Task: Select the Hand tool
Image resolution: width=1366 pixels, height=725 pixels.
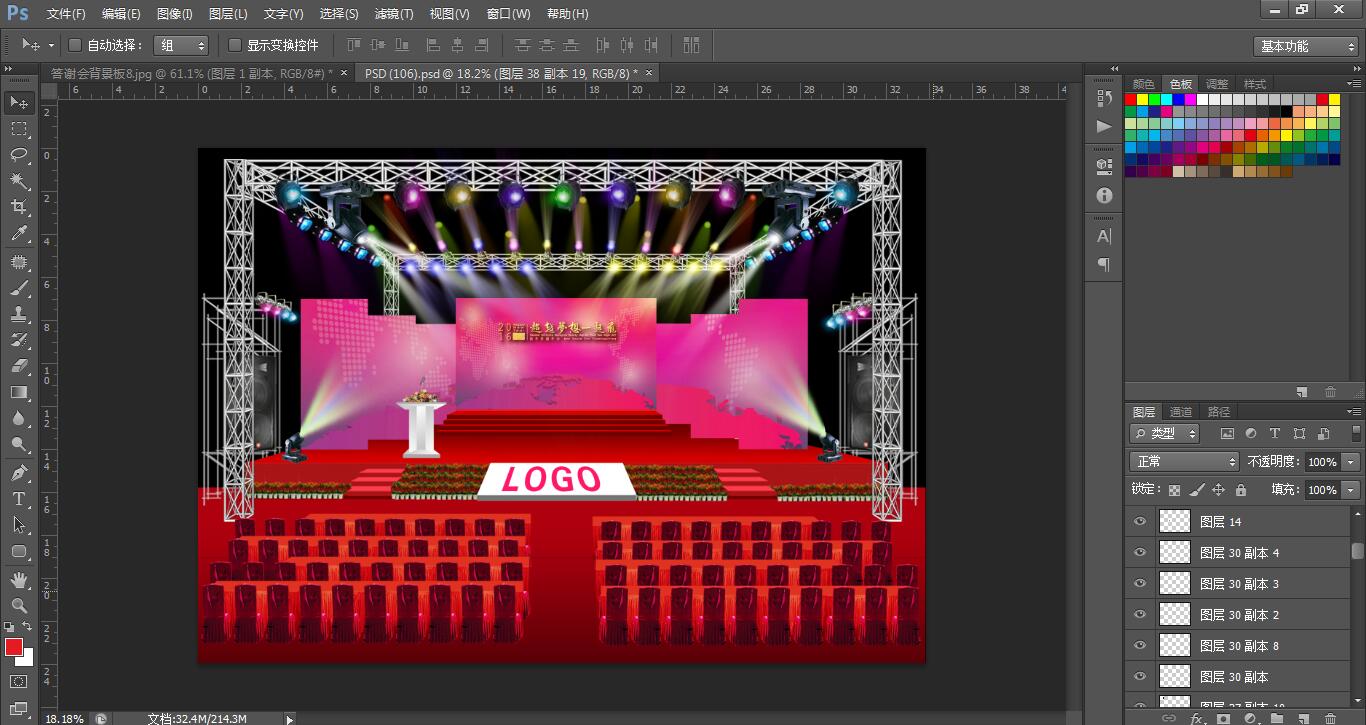Action: [19, 579]
